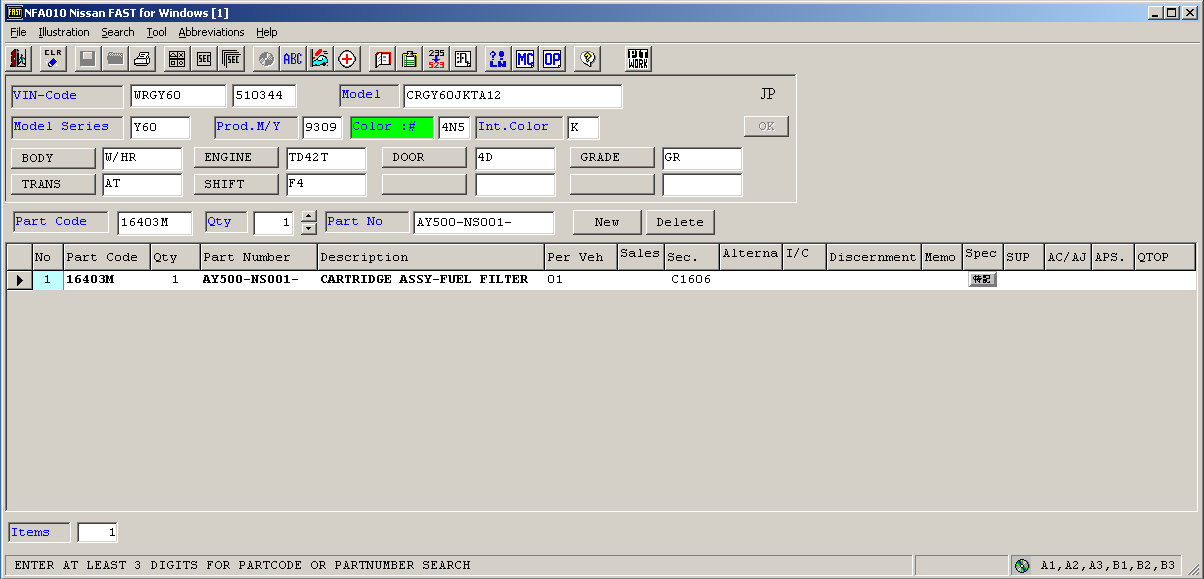Open the Tool menu

click(x=156, y=32)
